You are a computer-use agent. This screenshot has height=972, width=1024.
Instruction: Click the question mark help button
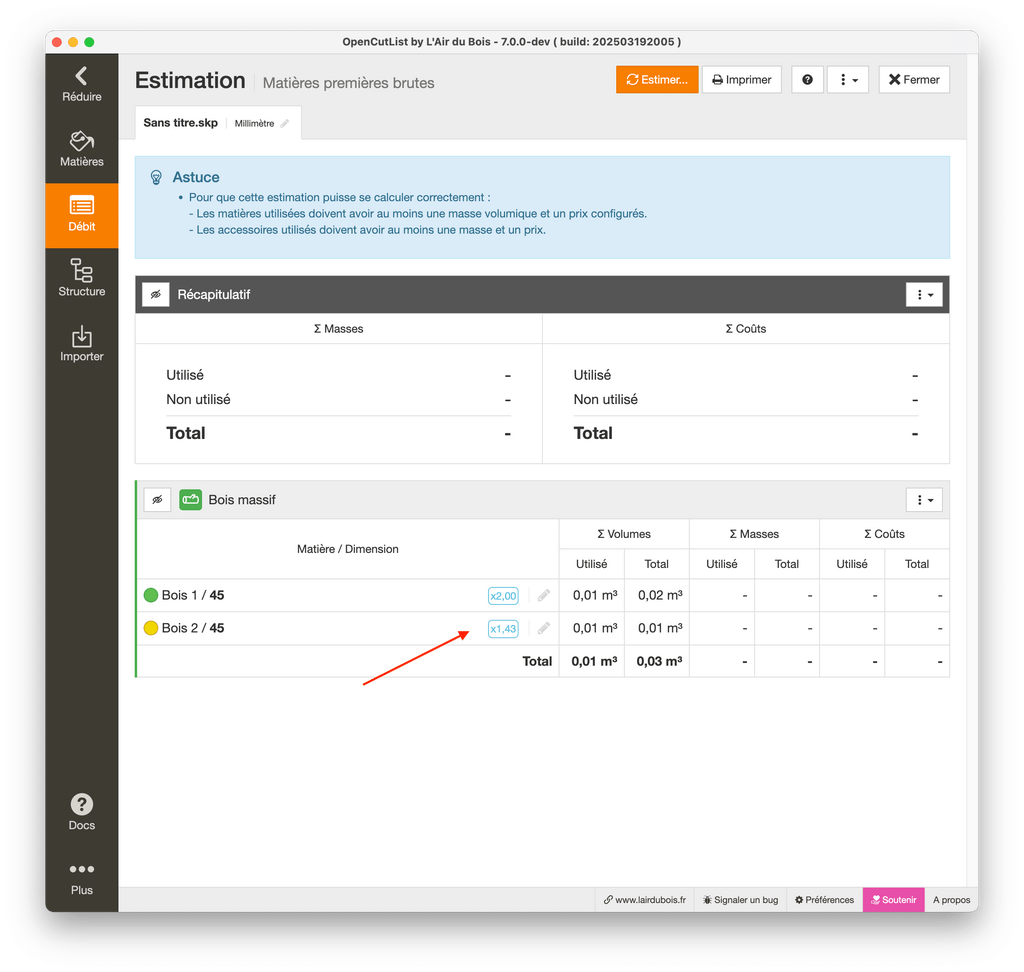pyautogui.click(x=807, y=80)
